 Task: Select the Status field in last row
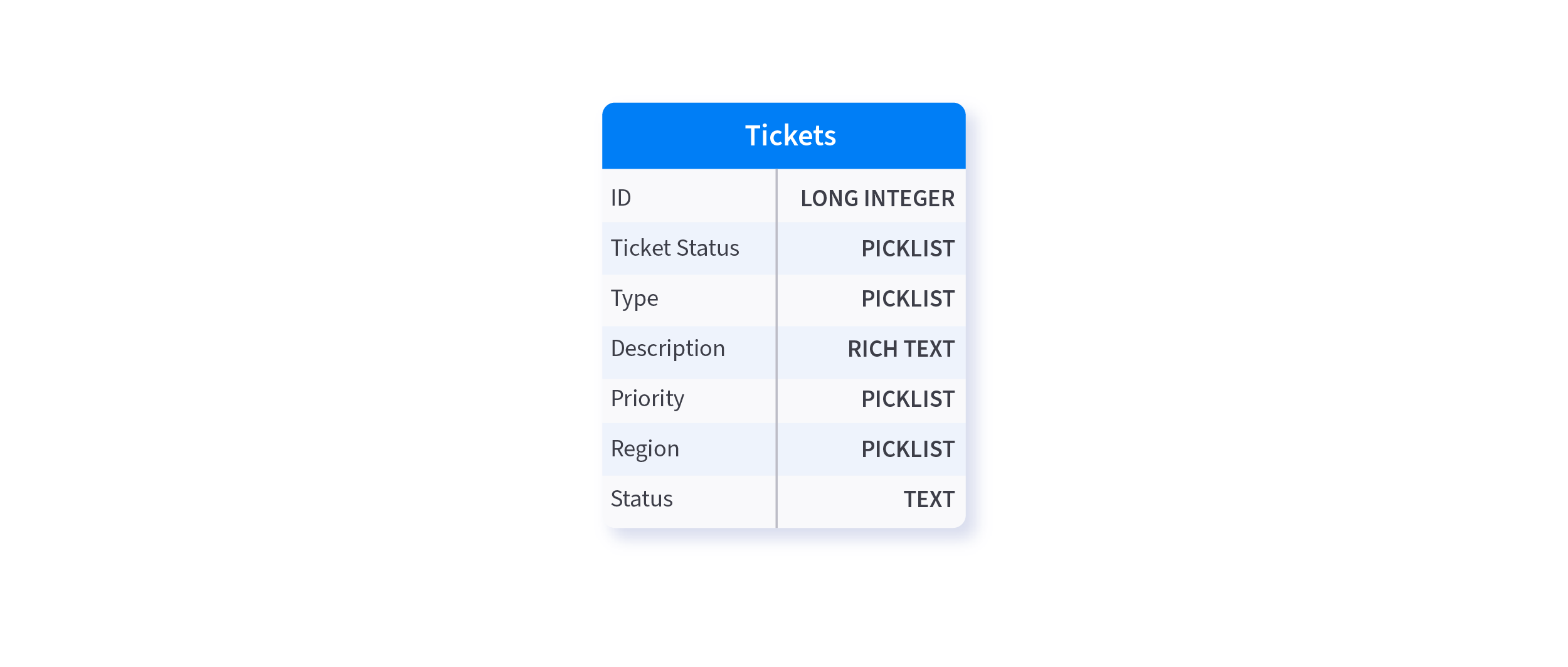click(x=641, y=499)
